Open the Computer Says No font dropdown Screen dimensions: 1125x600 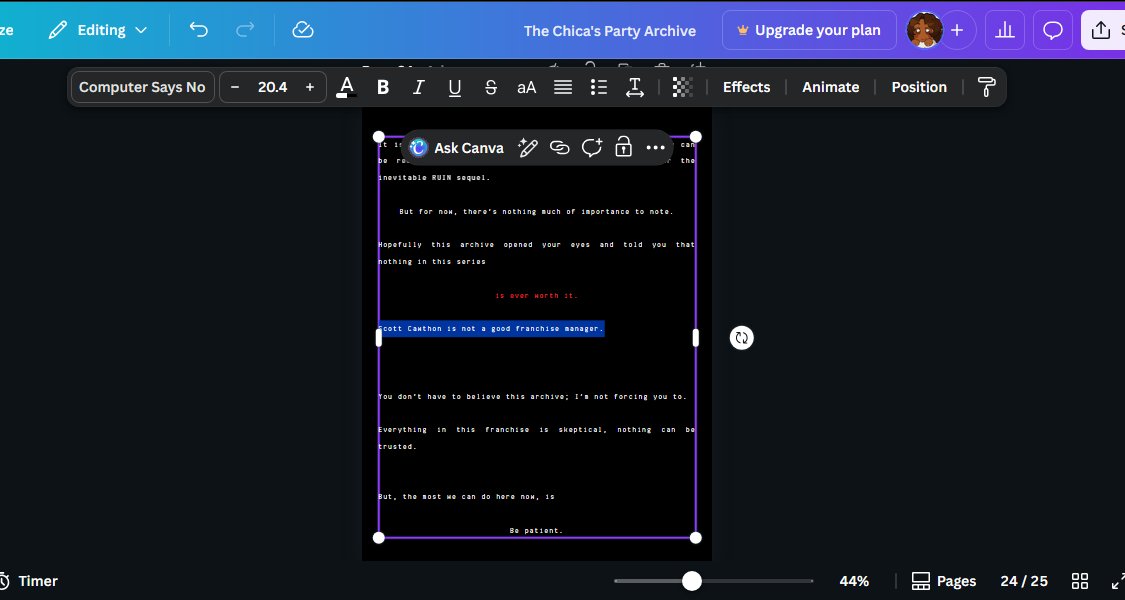pyautogui.click(x=142, y=87)
